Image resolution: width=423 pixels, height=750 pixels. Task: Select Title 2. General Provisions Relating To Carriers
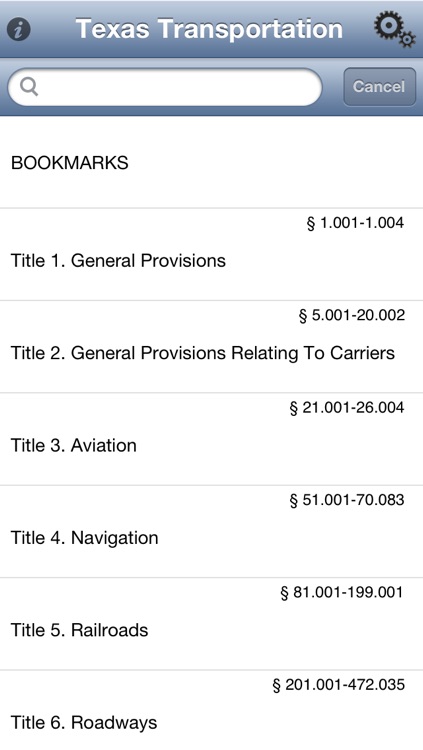click(212, 347)
